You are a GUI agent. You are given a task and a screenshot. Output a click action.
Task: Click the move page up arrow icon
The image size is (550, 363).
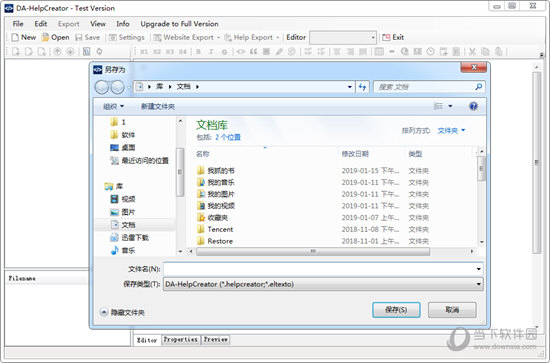(57, 52)
